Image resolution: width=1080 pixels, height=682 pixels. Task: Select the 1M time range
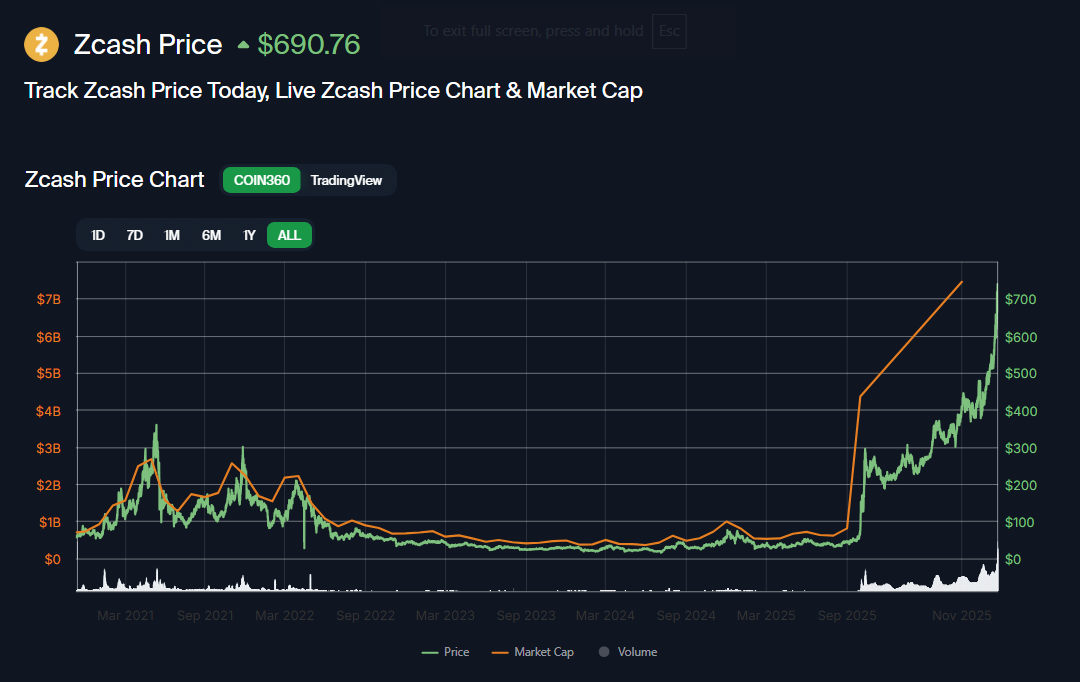[172, 235]
